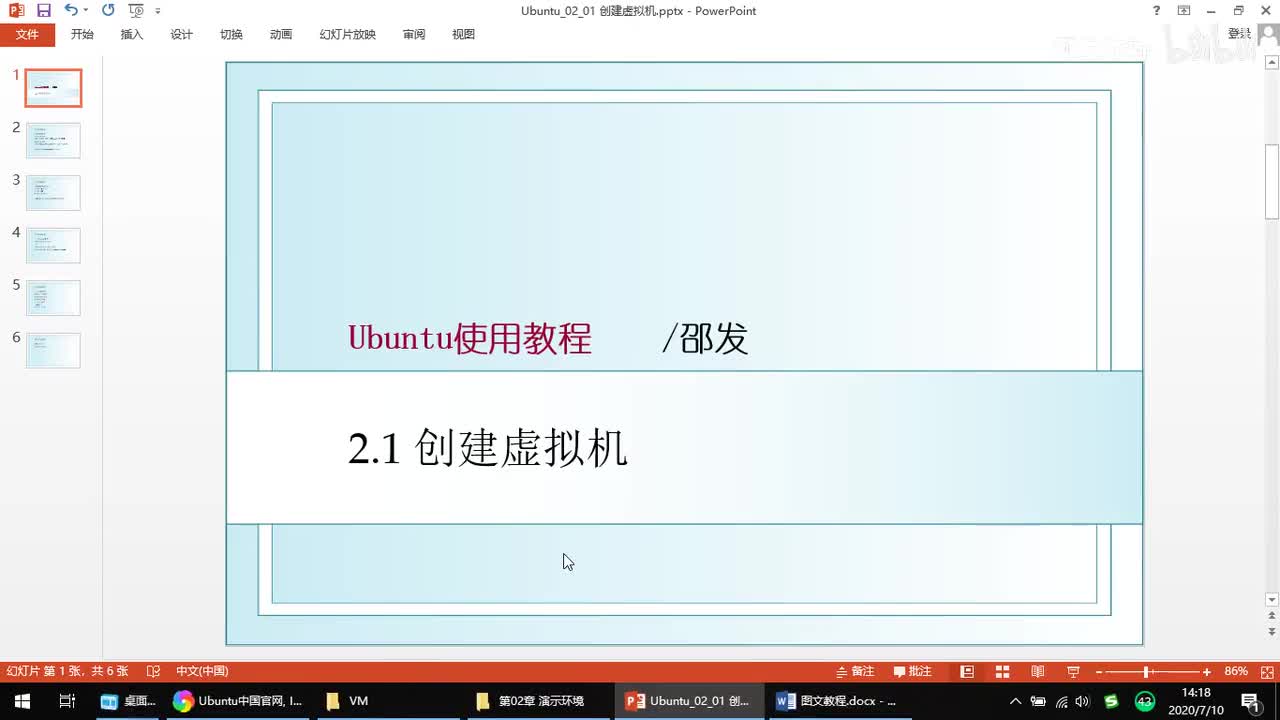Image resolution: width=1280 pixels, height=720 pixels.
Task: Select slide 6 thumbnail
Action: (53, 350)
